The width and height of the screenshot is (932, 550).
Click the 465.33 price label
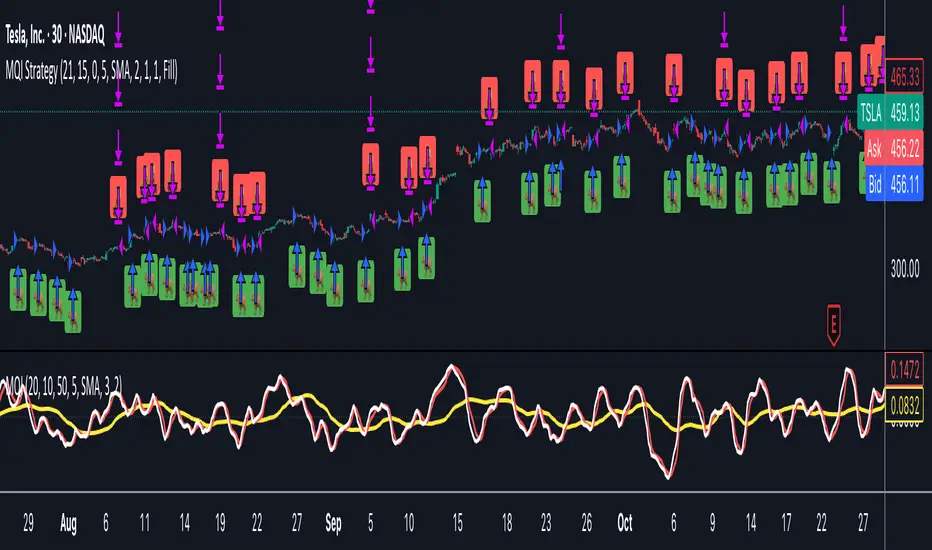point(905,77)
